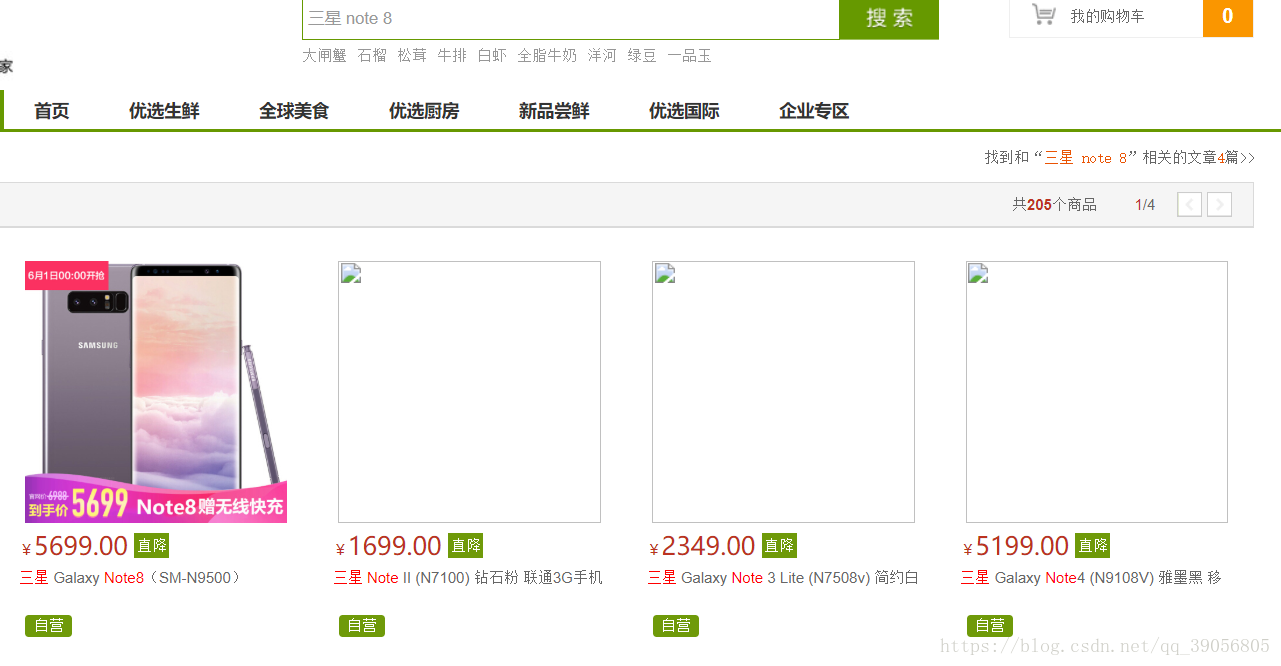
Task: Click the 自营 badge under Note 3 Lite
Action: 676,626
